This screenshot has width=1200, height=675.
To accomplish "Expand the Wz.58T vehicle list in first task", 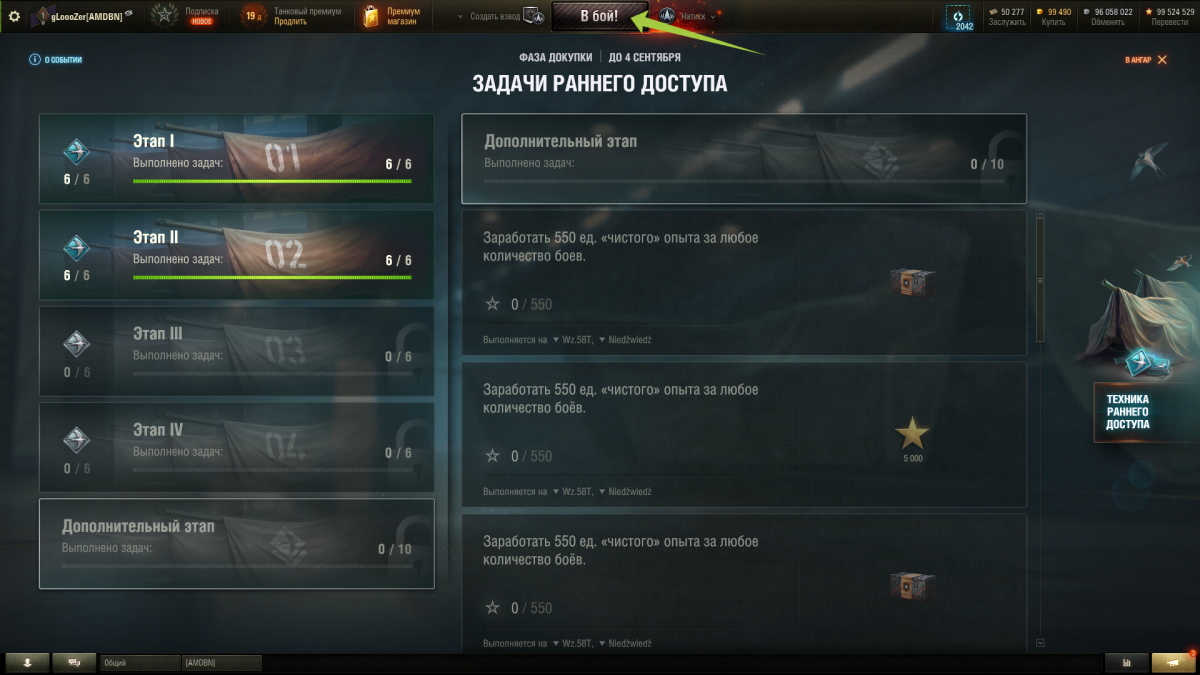I will click(573, 340).
